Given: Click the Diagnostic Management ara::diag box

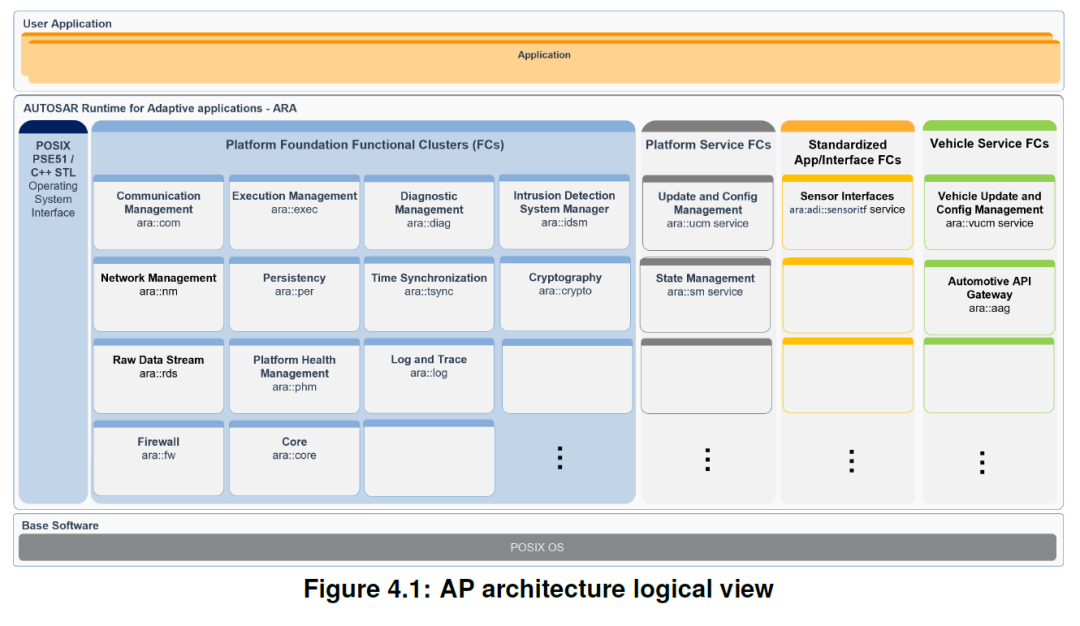Looking at the screenshot, I should (x=429, y=212).
